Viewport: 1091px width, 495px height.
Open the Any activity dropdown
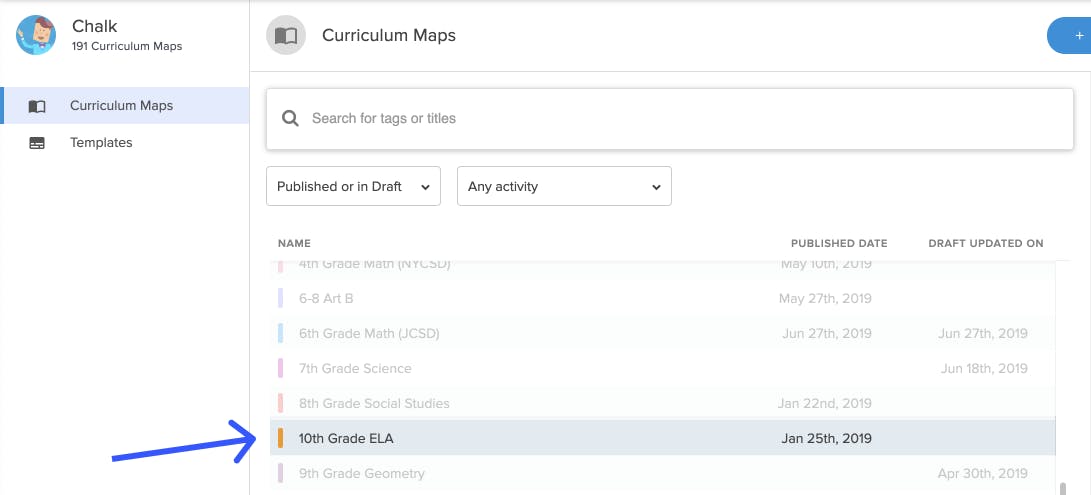pyautogui.click(x=564, y=186)
